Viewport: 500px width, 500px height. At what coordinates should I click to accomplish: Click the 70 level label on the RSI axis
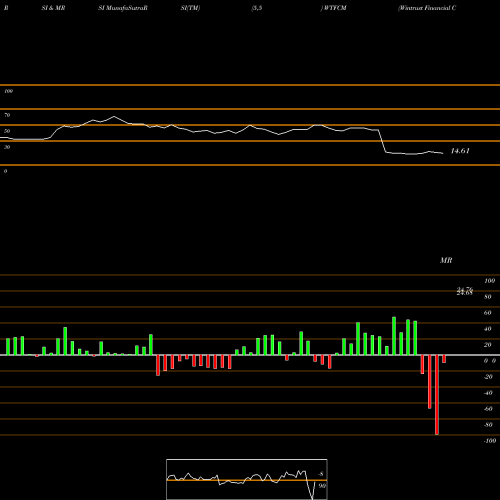[7, 115]
